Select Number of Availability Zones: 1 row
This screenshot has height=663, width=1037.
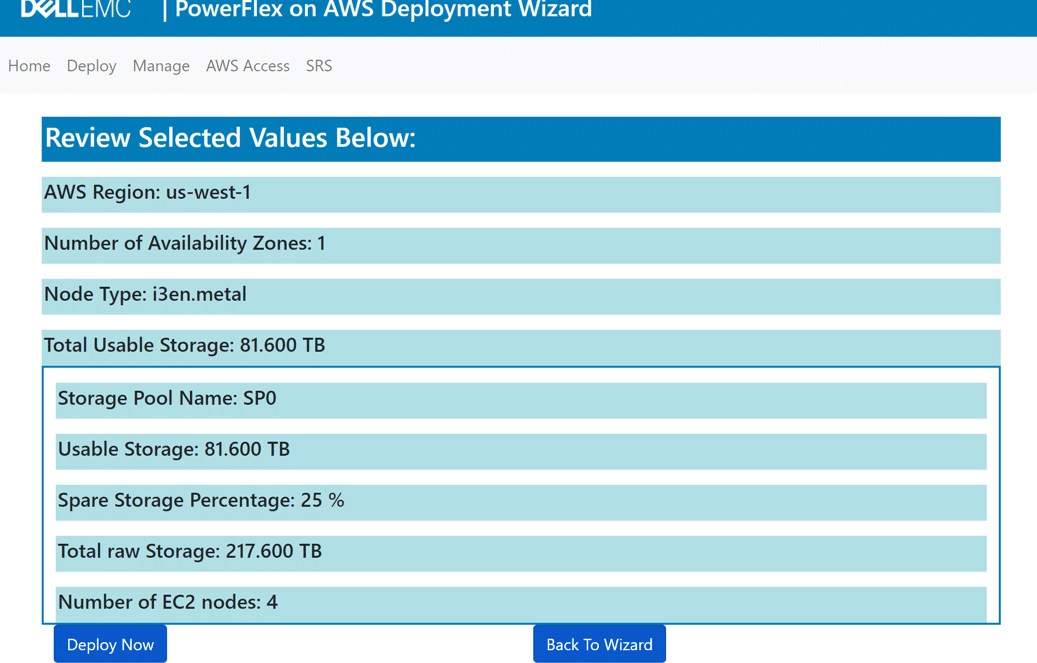(x=521, y=245)
